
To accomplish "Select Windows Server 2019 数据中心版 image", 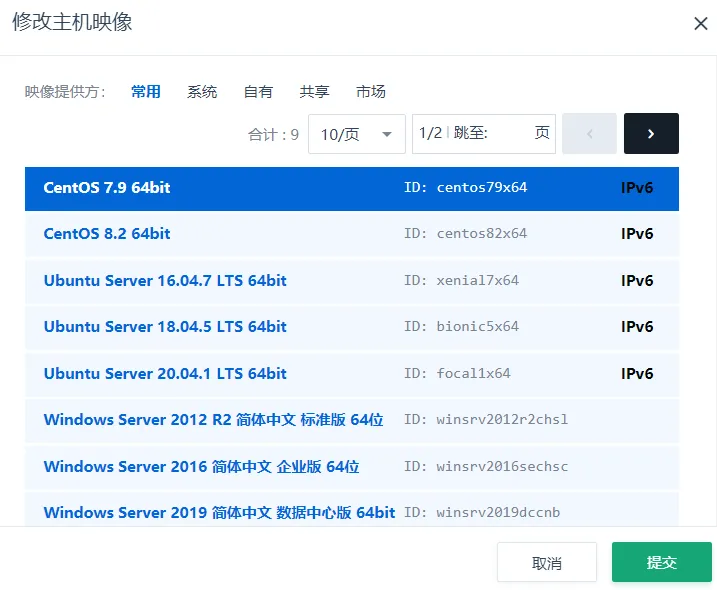I will [x=352, y=509].
